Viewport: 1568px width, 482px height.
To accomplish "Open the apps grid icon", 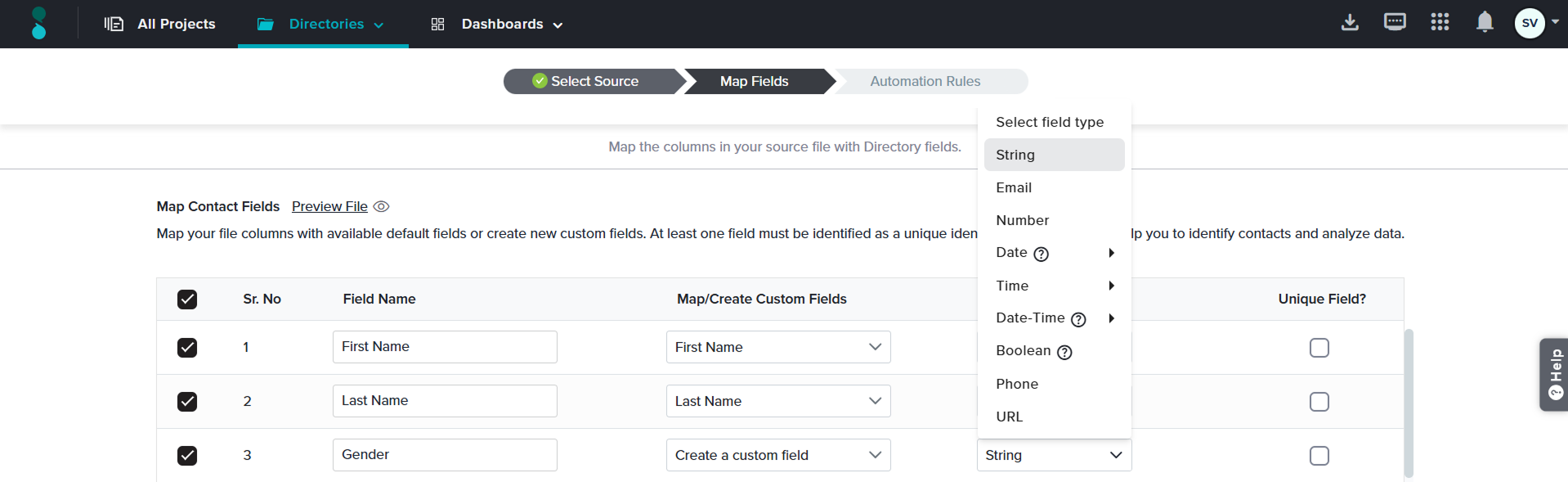I will (1440, 22).
